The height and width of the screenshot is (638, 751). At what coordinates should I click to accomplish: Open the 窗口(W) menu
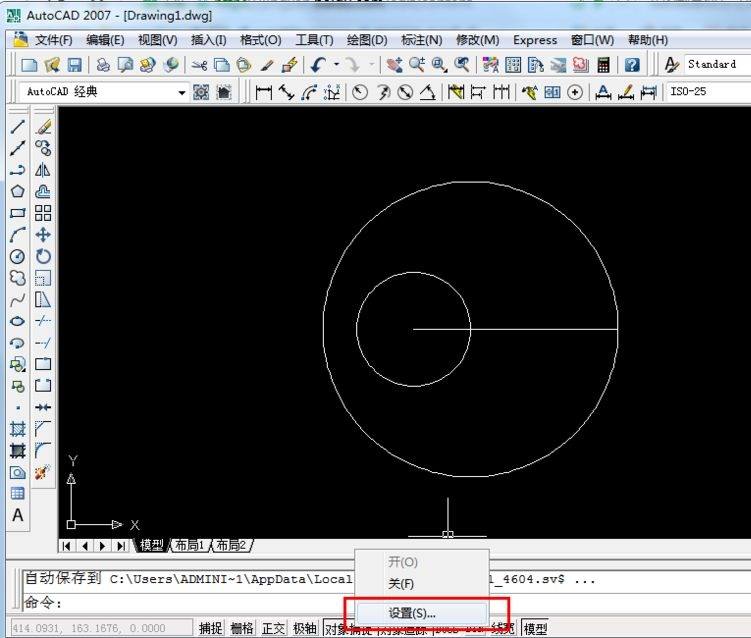592,40
